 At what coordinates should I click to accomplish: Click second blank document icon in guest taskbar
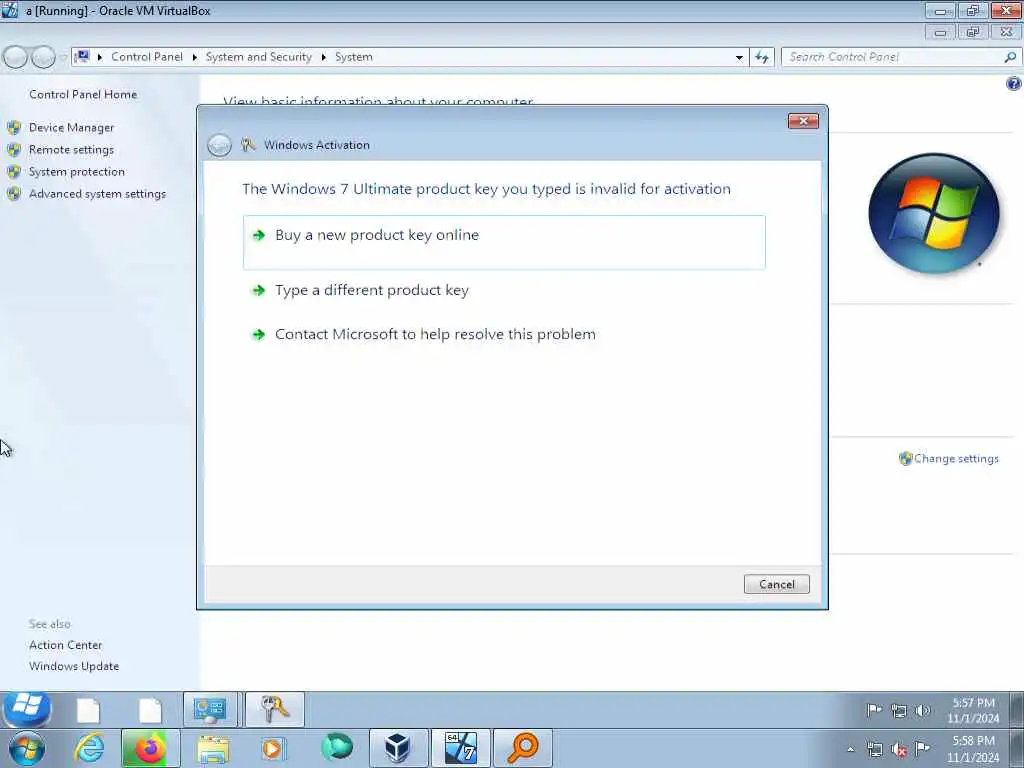150,711
